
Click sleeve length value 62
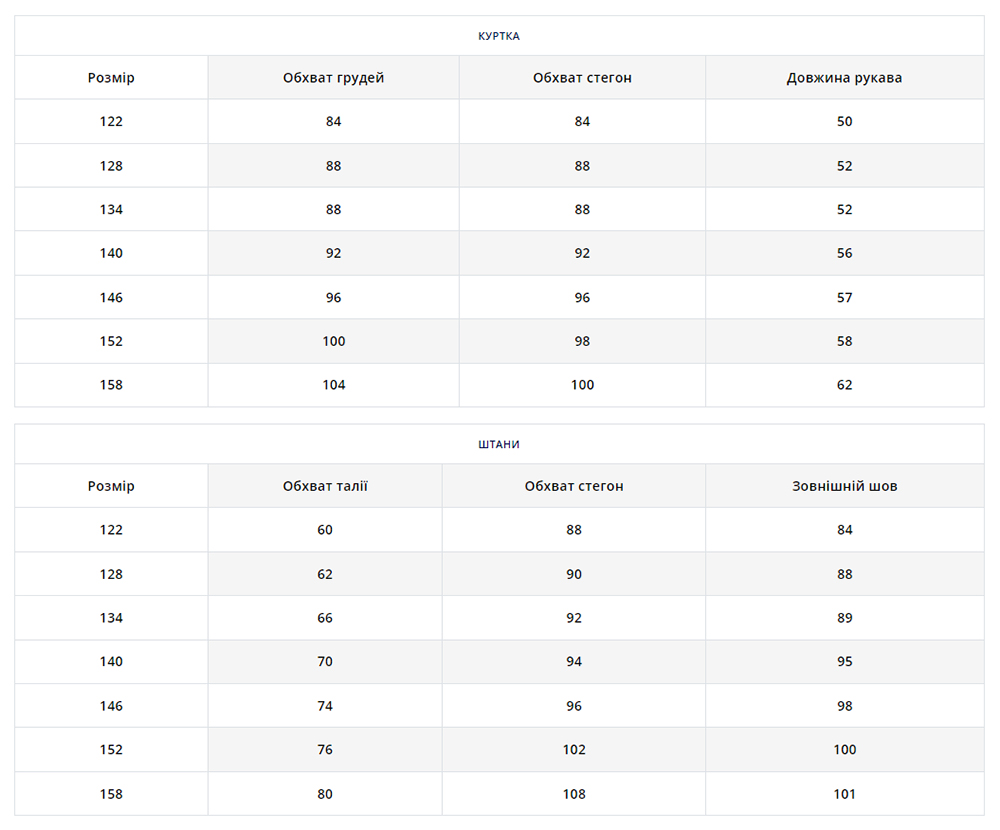click(x=844, y=385)
